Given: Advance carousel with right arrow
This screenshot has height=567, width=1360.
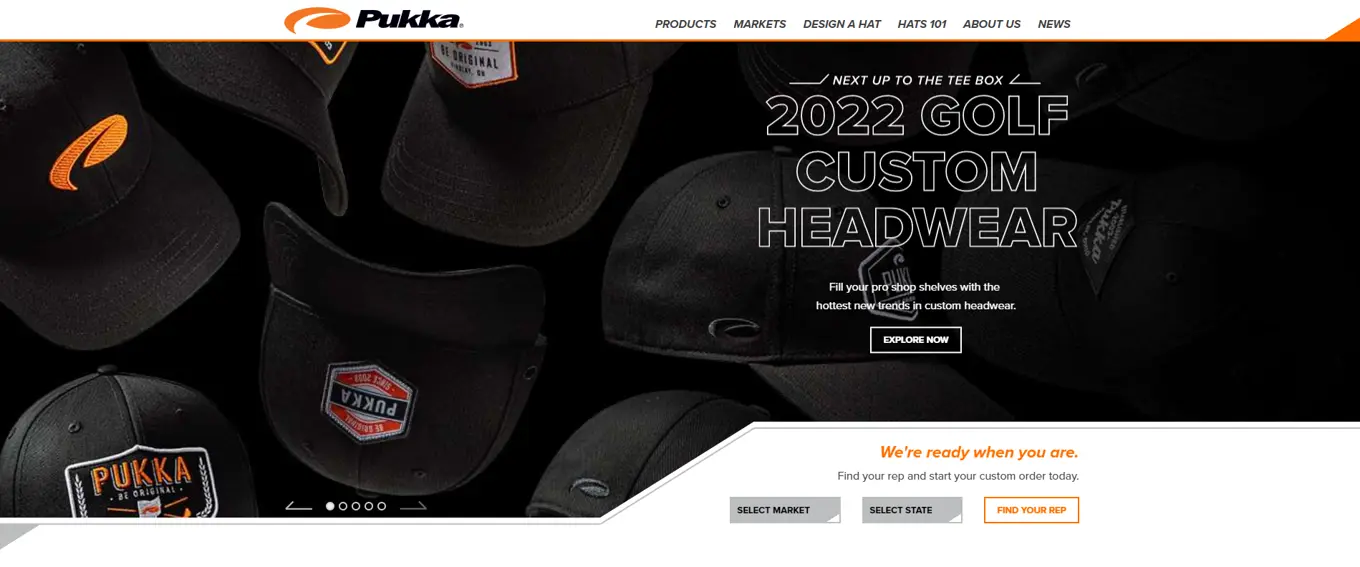Looking at the screenshot, I should [x=413, y=506].
